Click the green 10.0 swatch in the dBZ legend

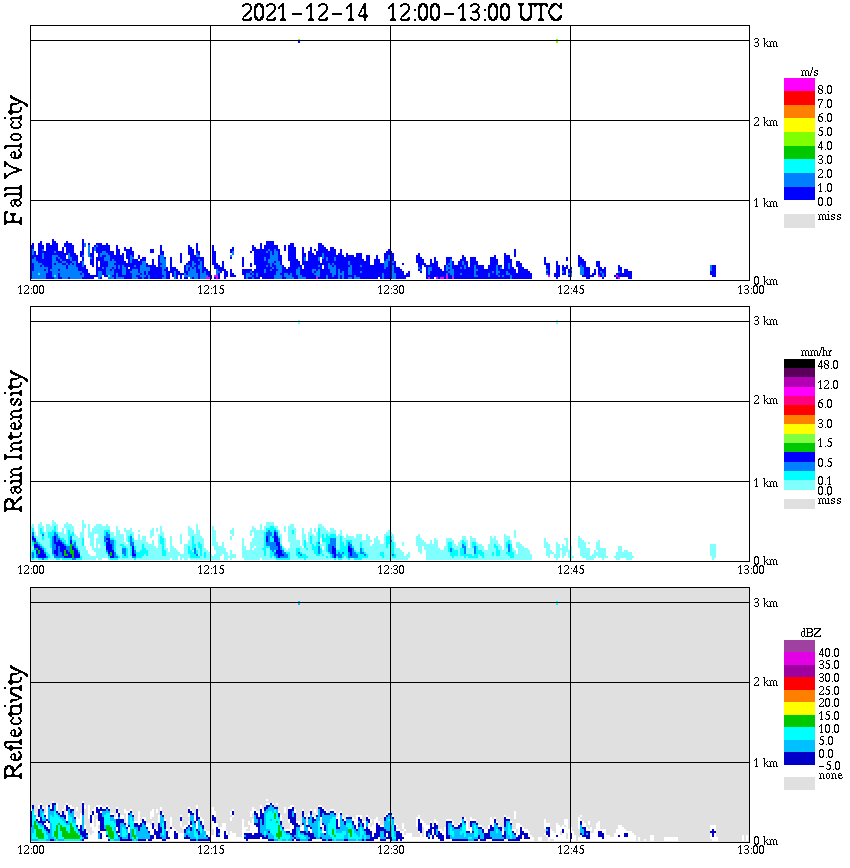click(799, 722)
